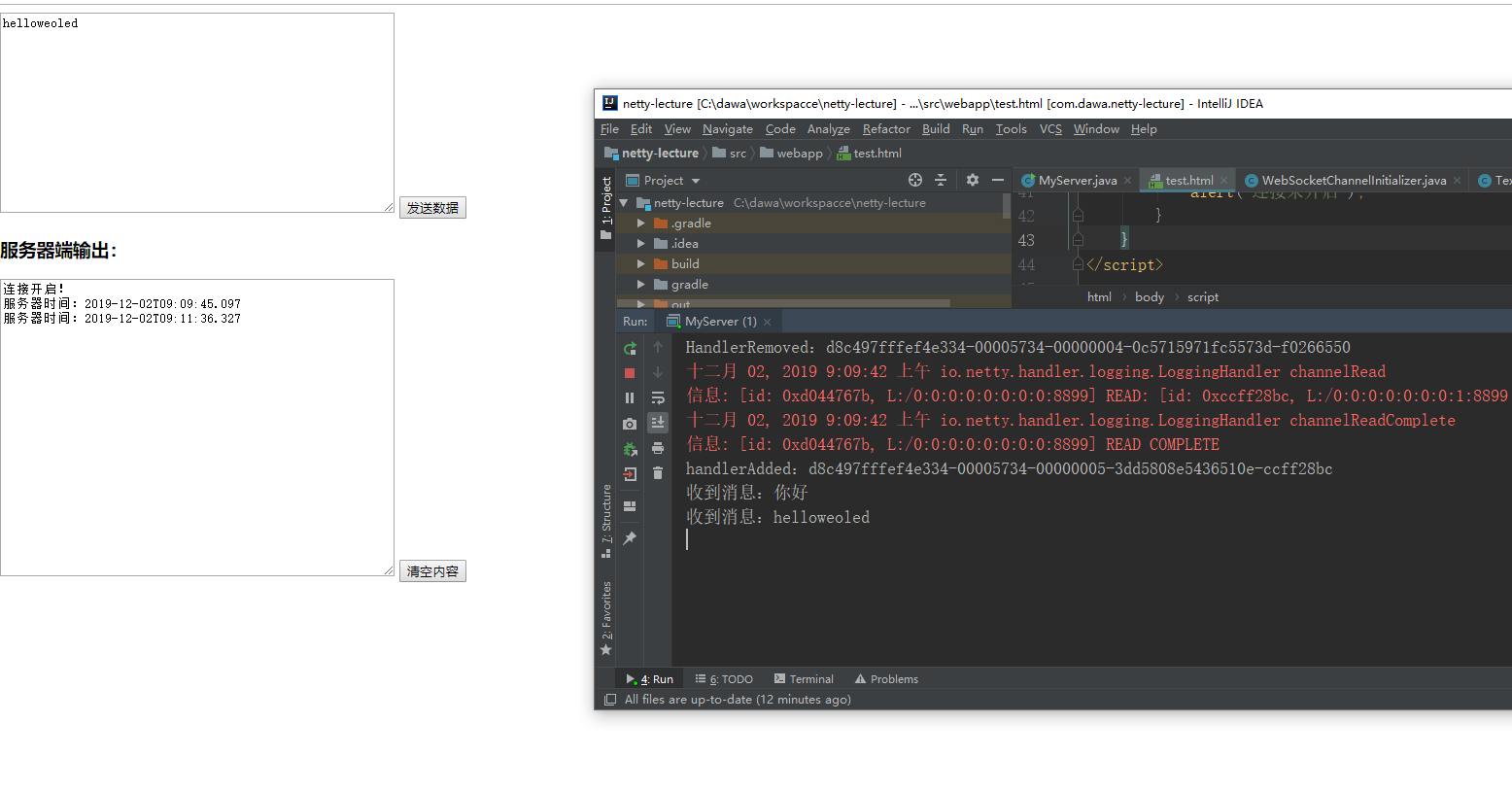Open the TODO tool window
The image size is (1512, 792).
724,679
